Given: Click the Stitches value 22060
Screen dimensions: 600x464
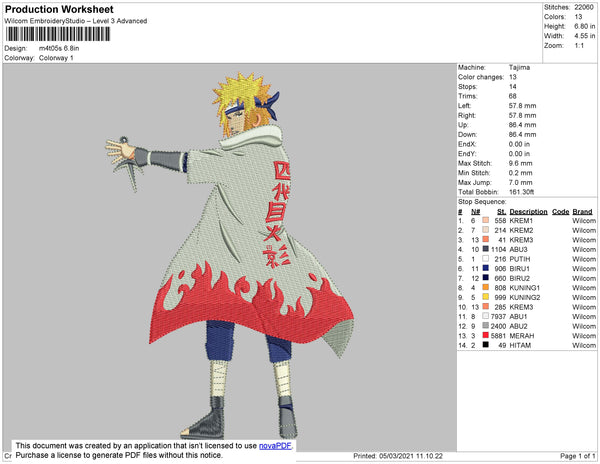Looking at the screenshot, I should (x=584, y=7).
